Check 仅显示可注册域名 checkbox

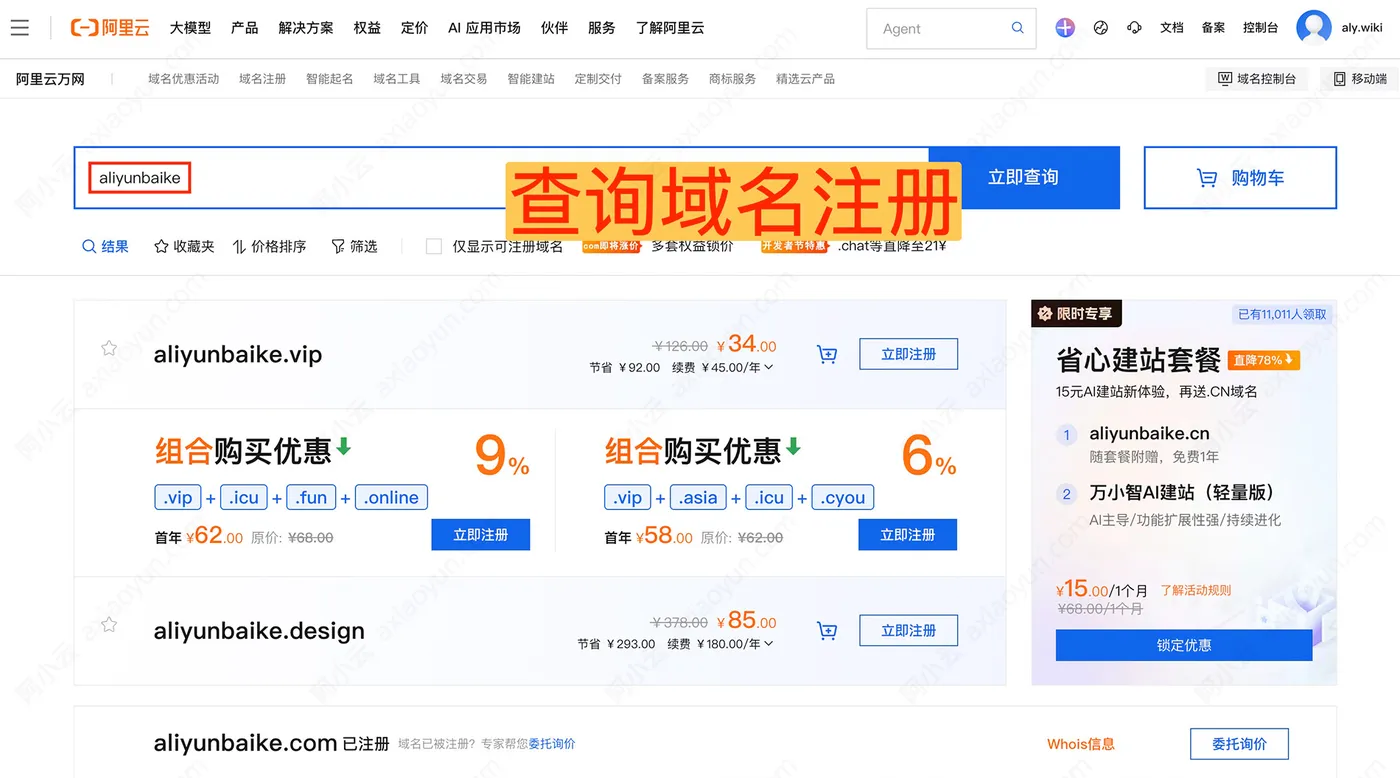coord(434,246)
